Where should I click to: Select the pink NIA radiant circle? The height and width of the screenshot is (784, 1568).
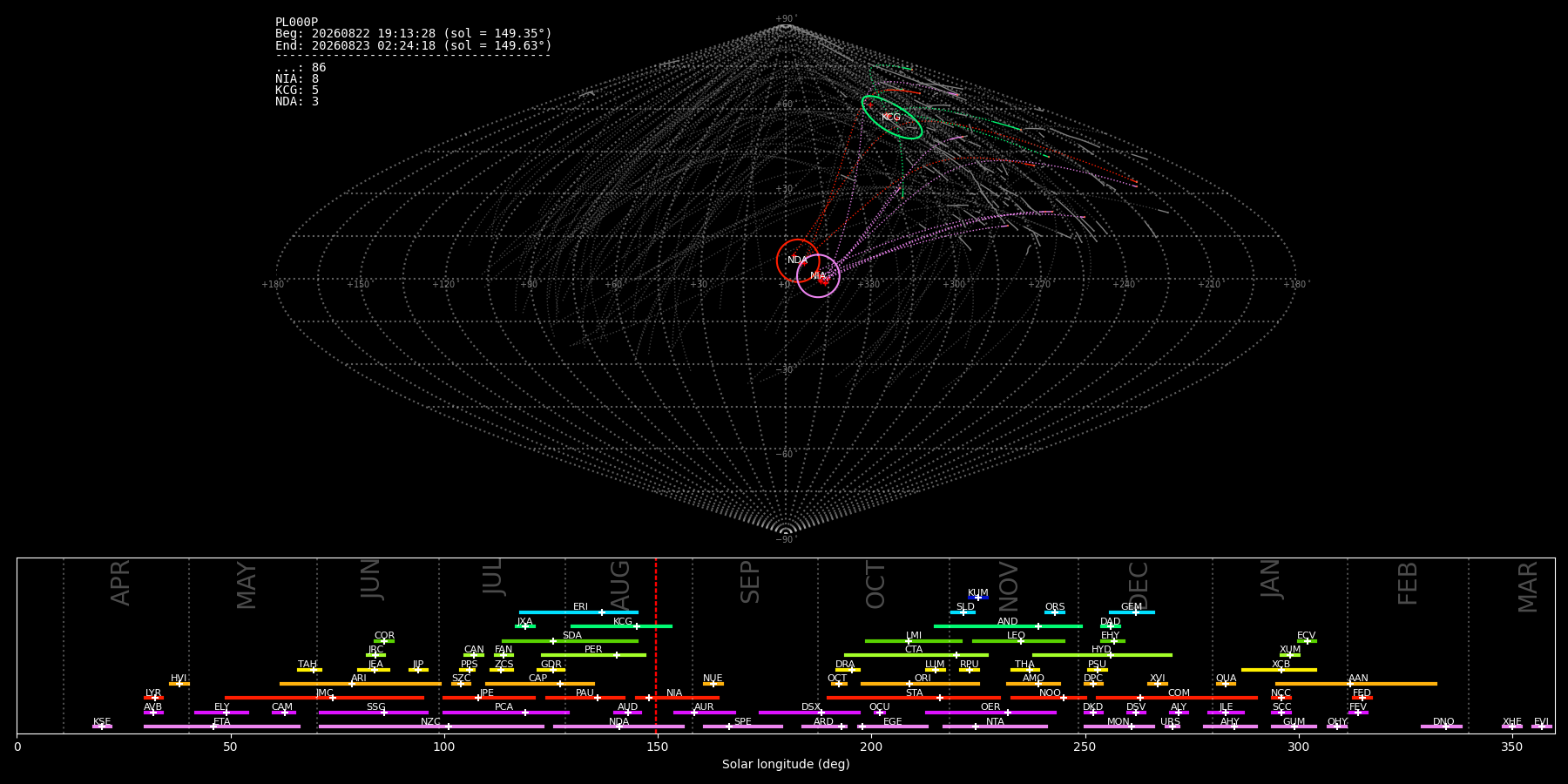(x=818, y=276)
